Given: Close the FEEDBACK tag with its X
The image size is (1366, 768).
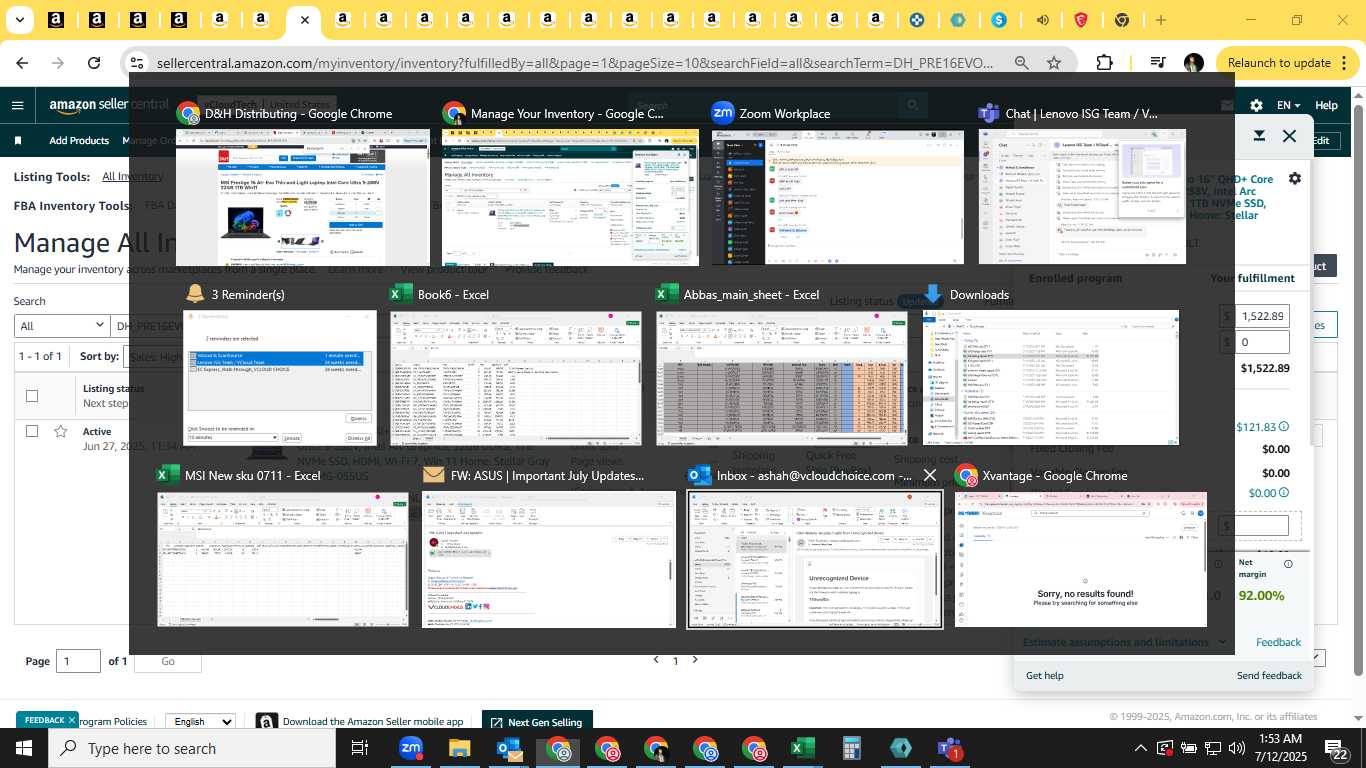Looking at the screenshot, I should coord(72,719).
